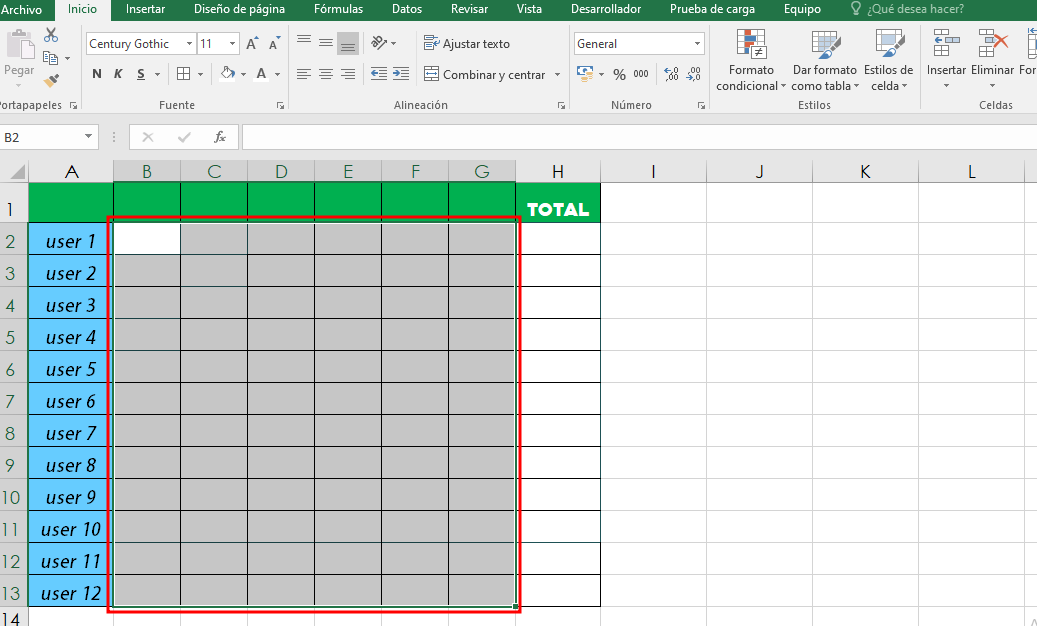Switch to the Fórmulas ribbon tab
This screenshot has width=1037, height=626.
coord(338,9)
